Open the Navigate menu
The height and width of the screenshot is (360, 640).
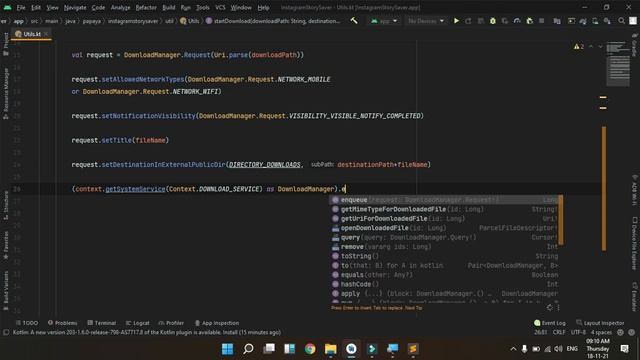[x=75, y=7]
